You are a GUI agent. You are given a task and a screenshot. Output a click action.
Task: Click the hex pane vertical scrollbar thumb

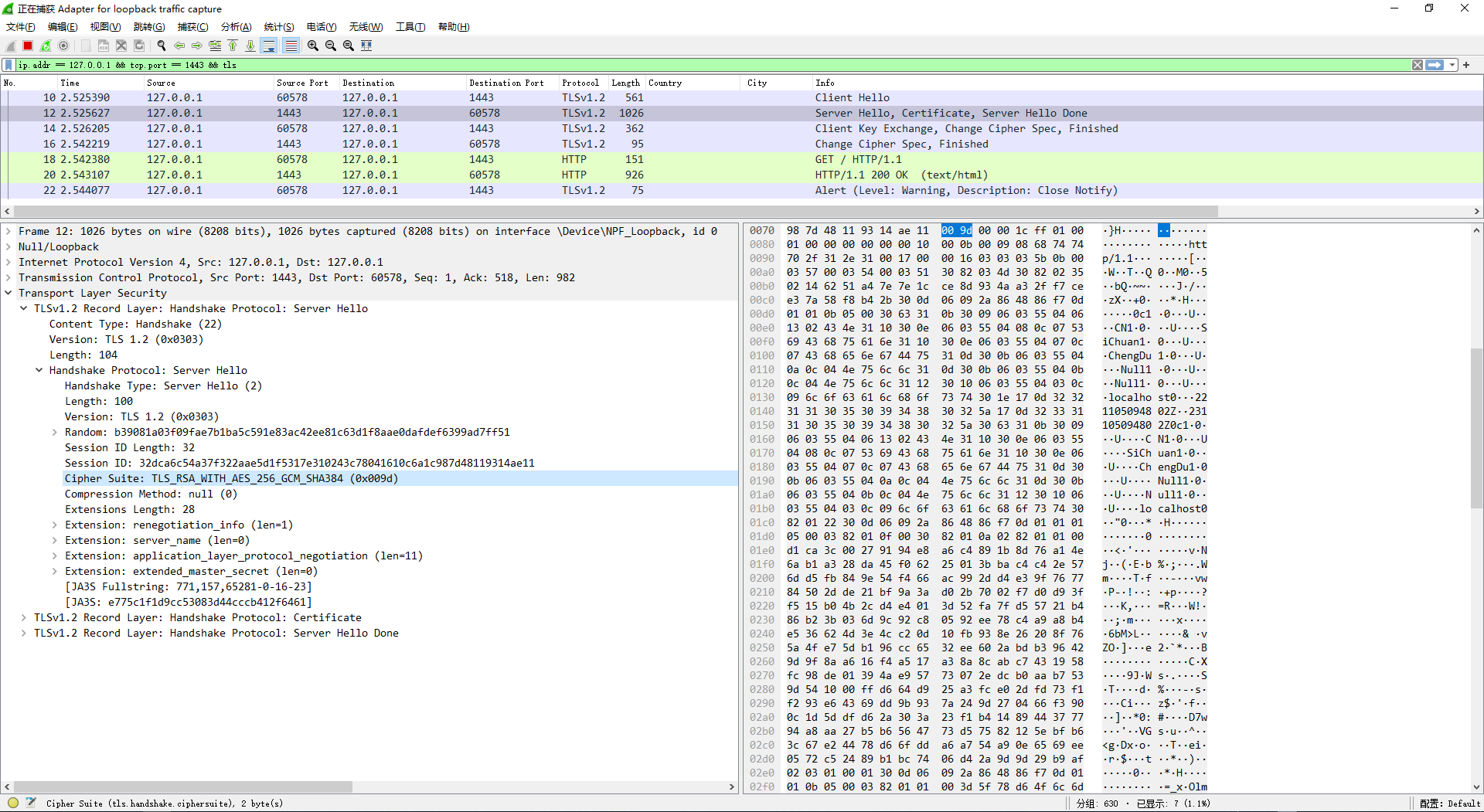coord(1476,428)
